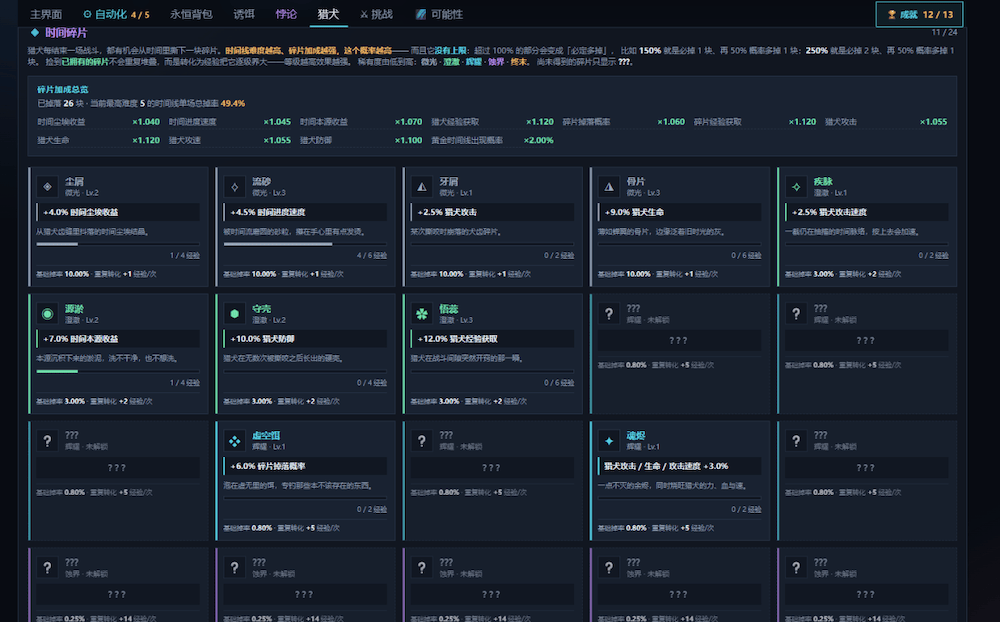Image resolution: width=1000 pixels, height=622 pixels.
Task: Click the 时间碎片 header diamond icon
Action: click(x=34, y=33)
